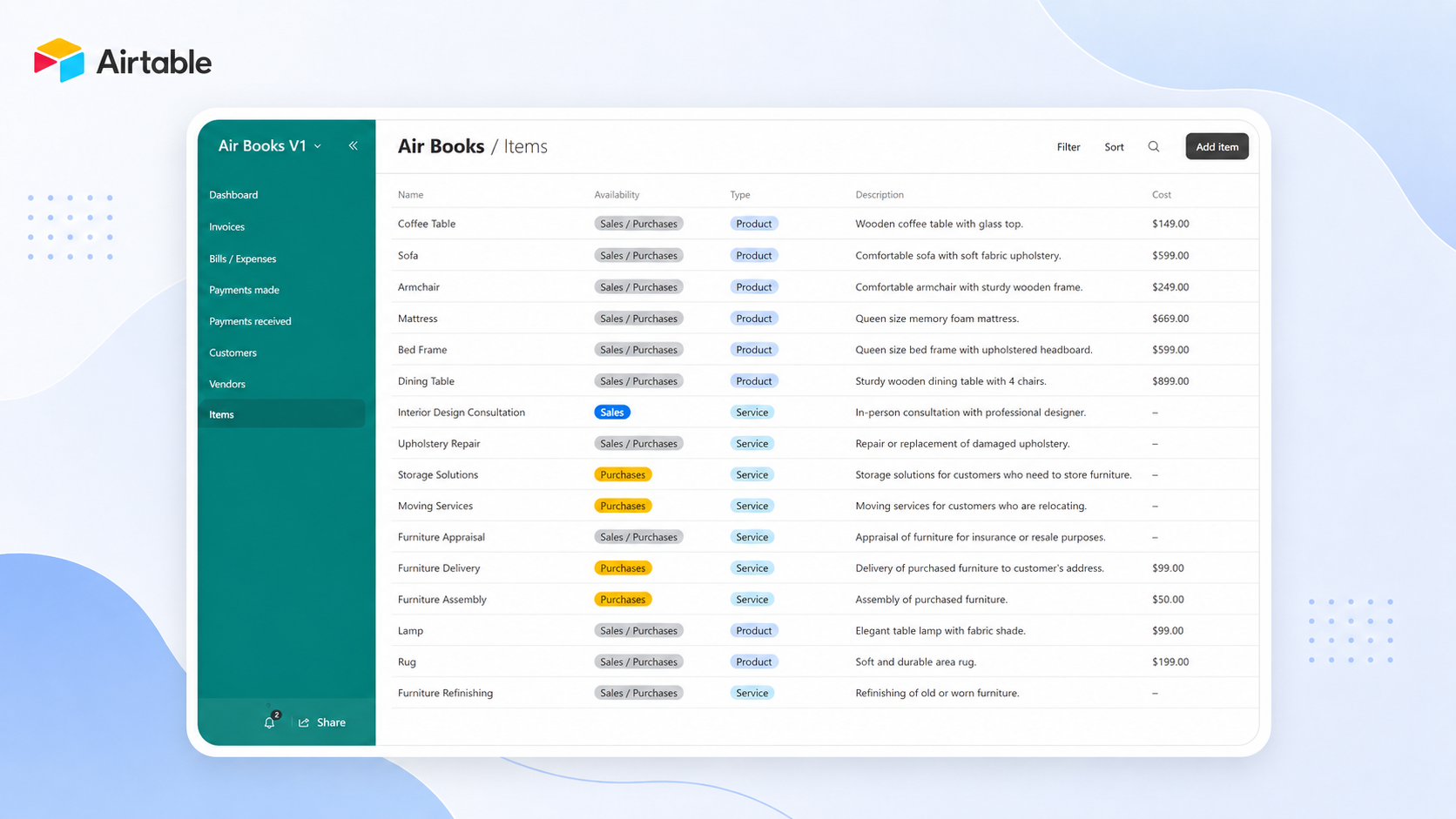Click Service tag in Upholstery Repair row
This screenshot has width=1456, height=819.
tap(752, 444)
